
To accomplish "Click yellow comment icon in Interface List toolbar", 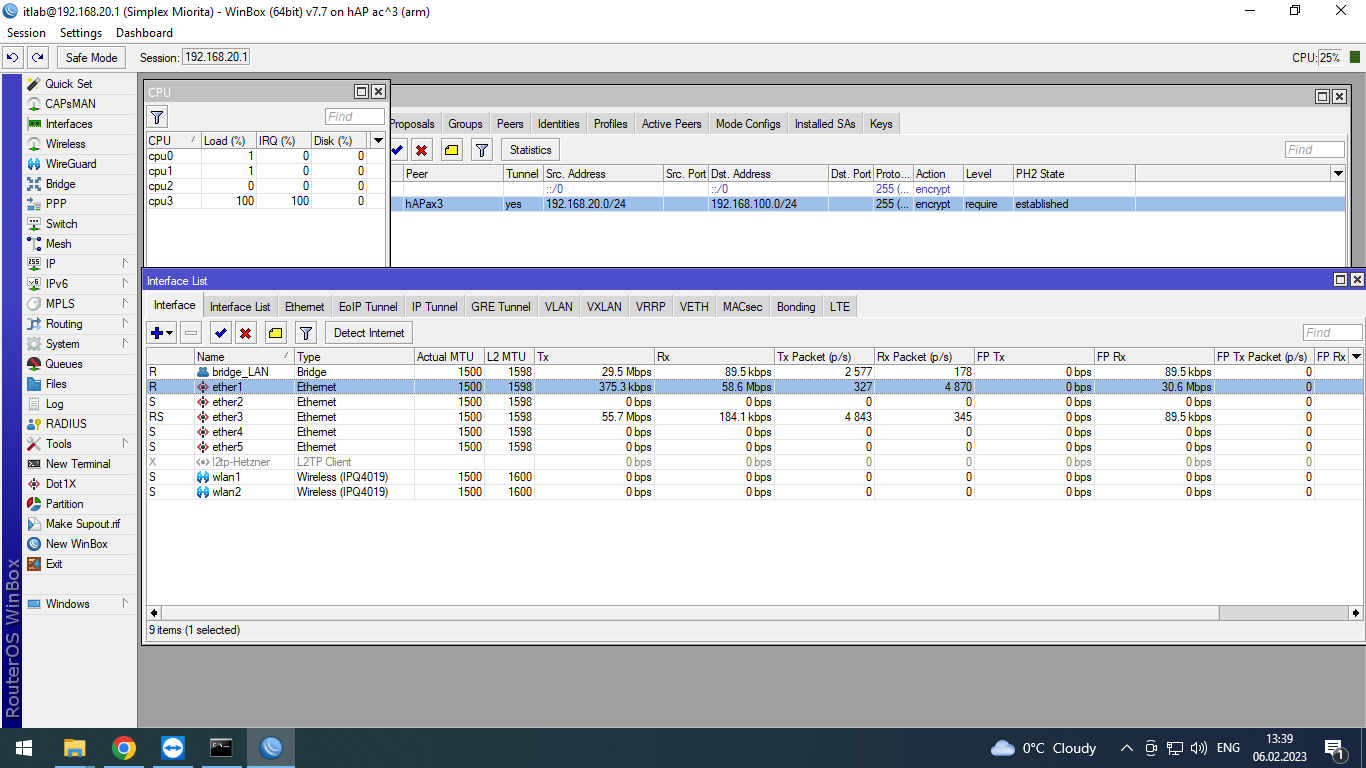I will [x=276, y=333].
